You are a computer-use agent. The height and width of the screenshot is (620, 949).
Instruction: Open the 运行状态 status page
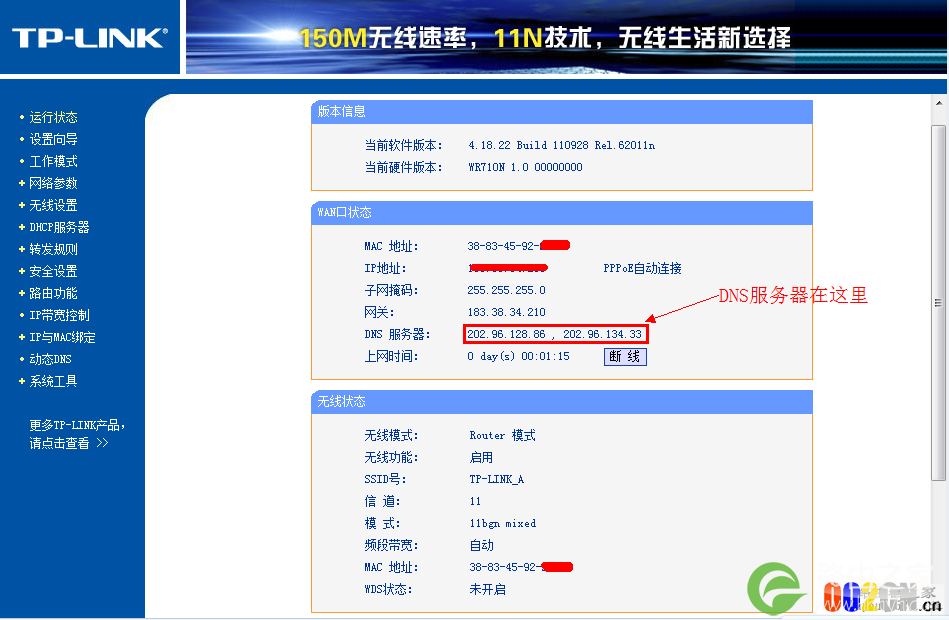[53, 117]
